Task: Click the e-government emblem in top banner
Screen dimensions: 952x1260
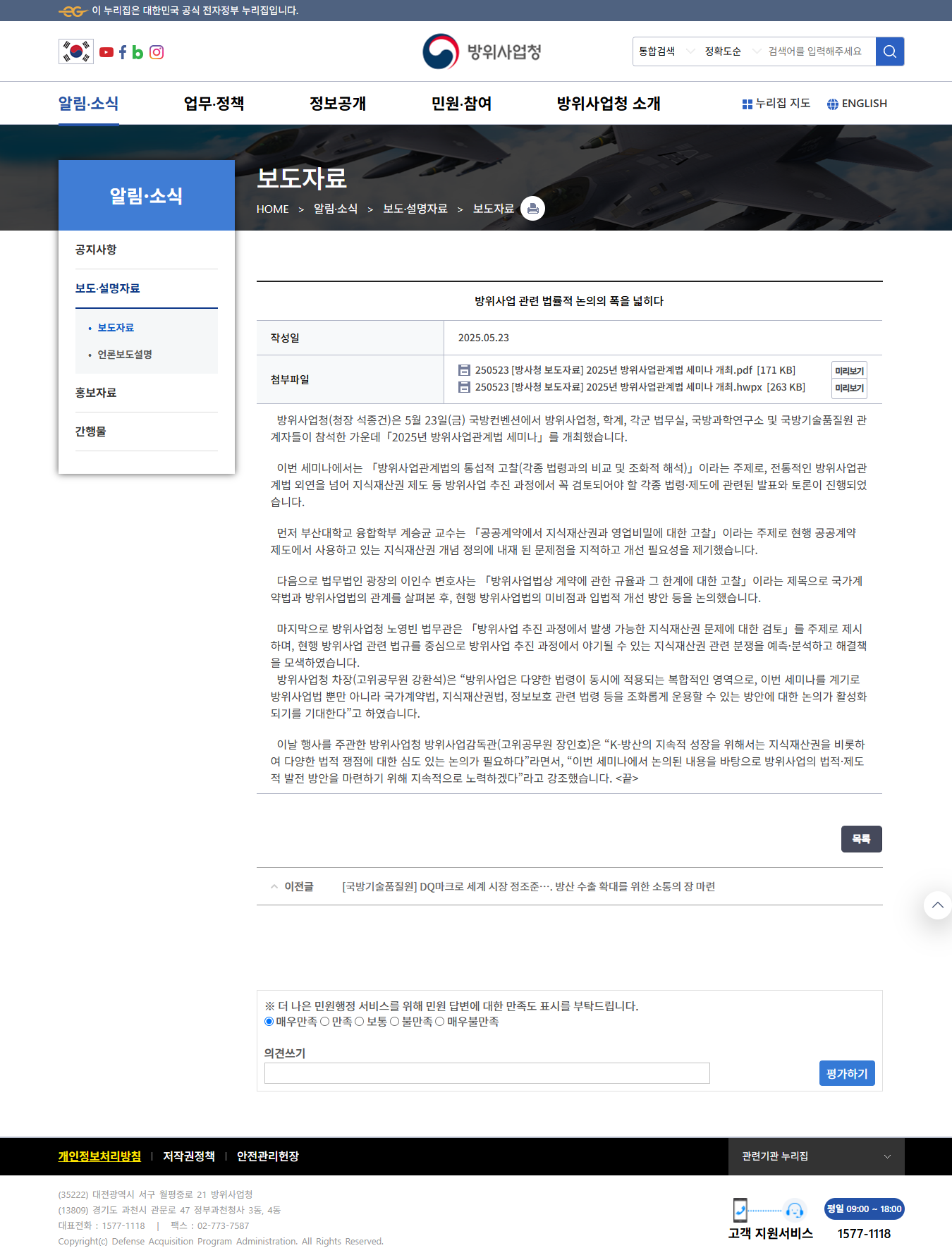Action: [x=73, y=11]
